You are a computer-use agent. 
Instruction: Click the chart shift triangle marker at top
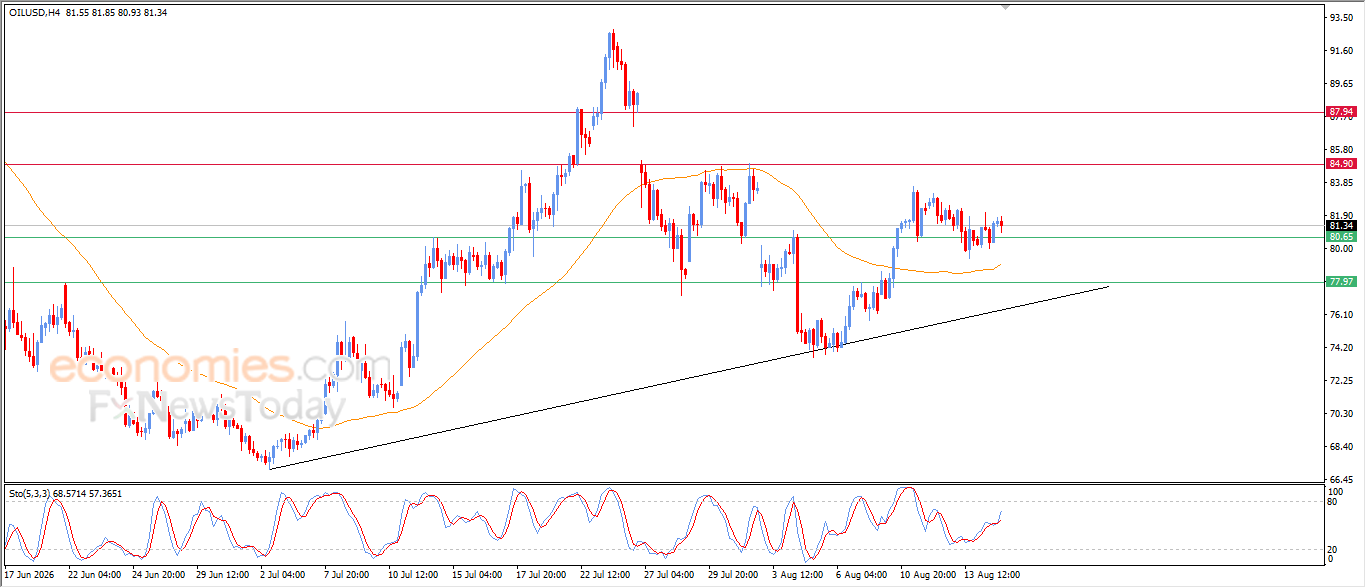click(x=1007, y=8)
